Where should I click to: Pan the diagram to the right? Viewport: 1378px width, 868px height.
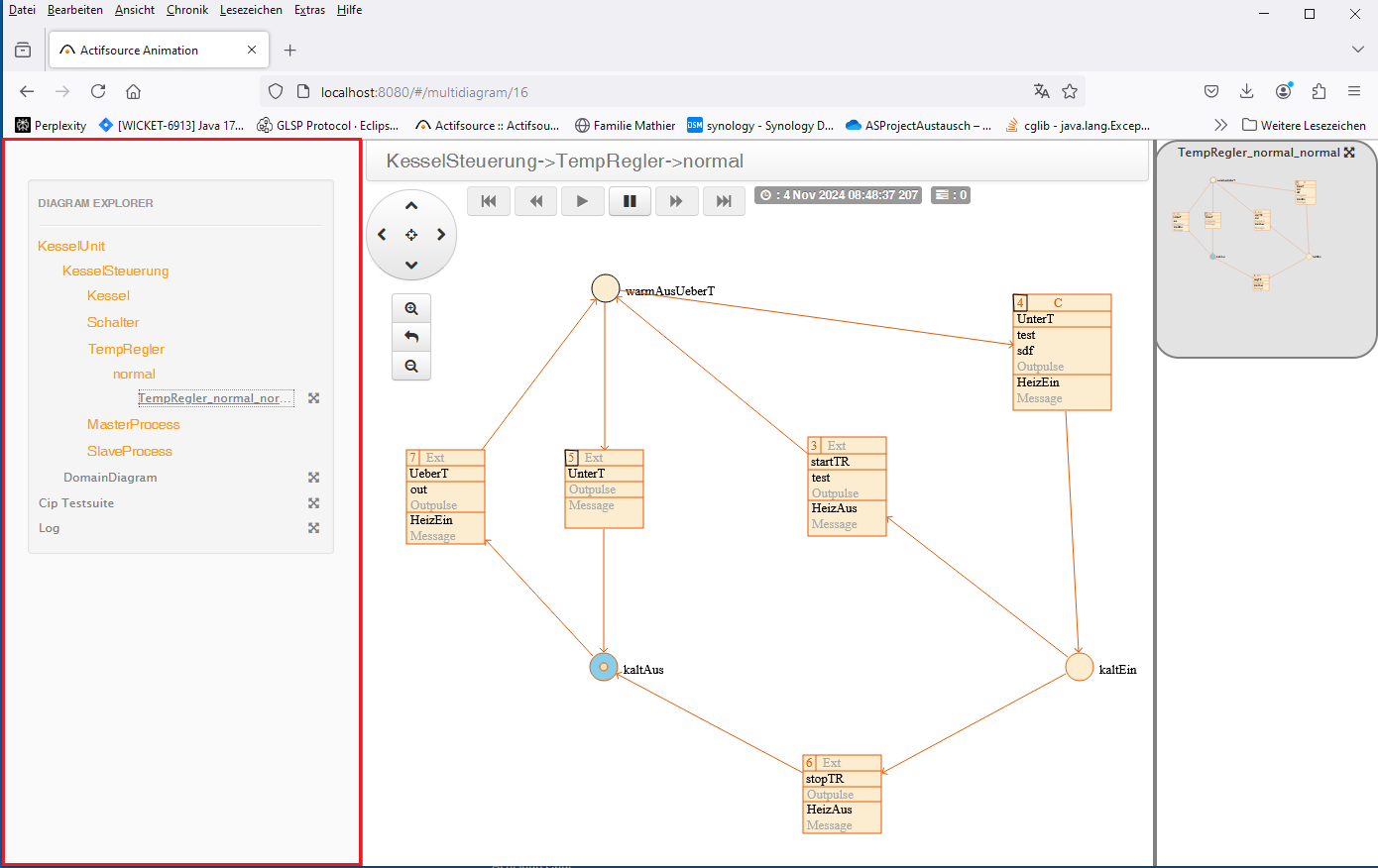click(441, 235)
